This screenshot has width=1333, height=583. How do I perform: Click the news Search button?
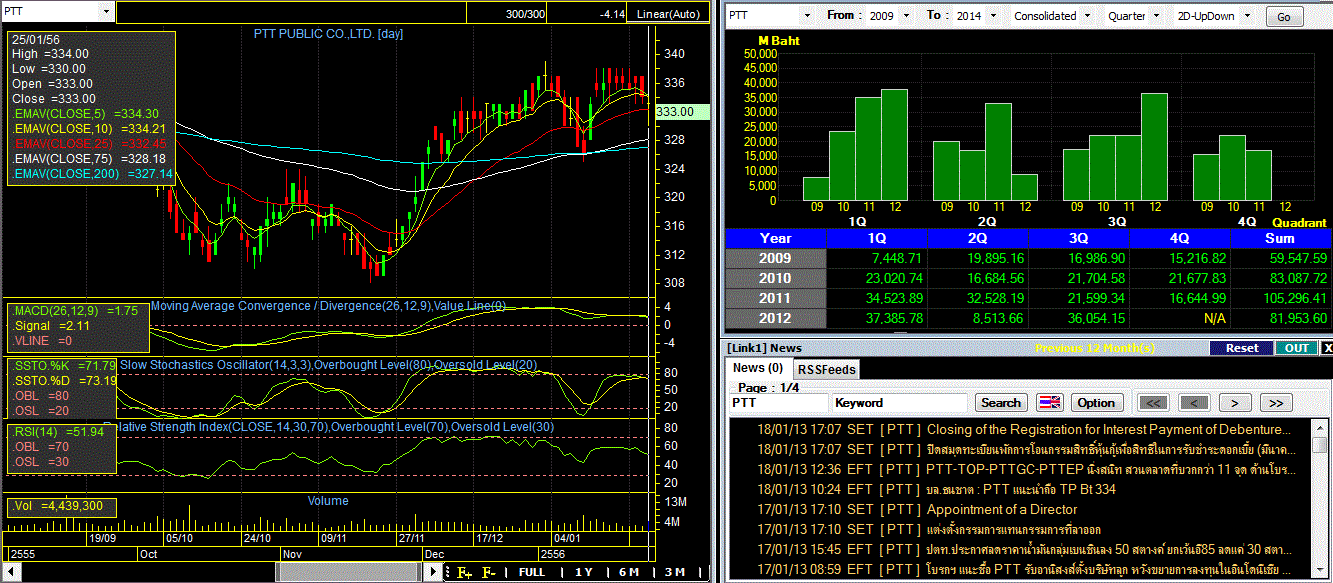pyautogui.click(x=1001, y=403)
